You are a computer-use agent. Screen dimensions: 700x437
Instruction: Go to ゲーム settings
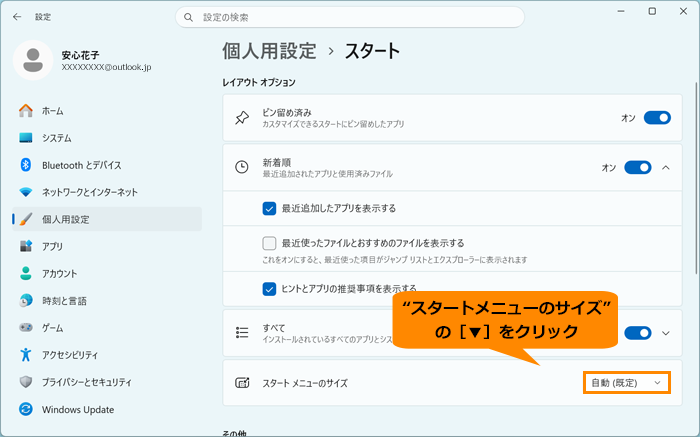(107, 328)
